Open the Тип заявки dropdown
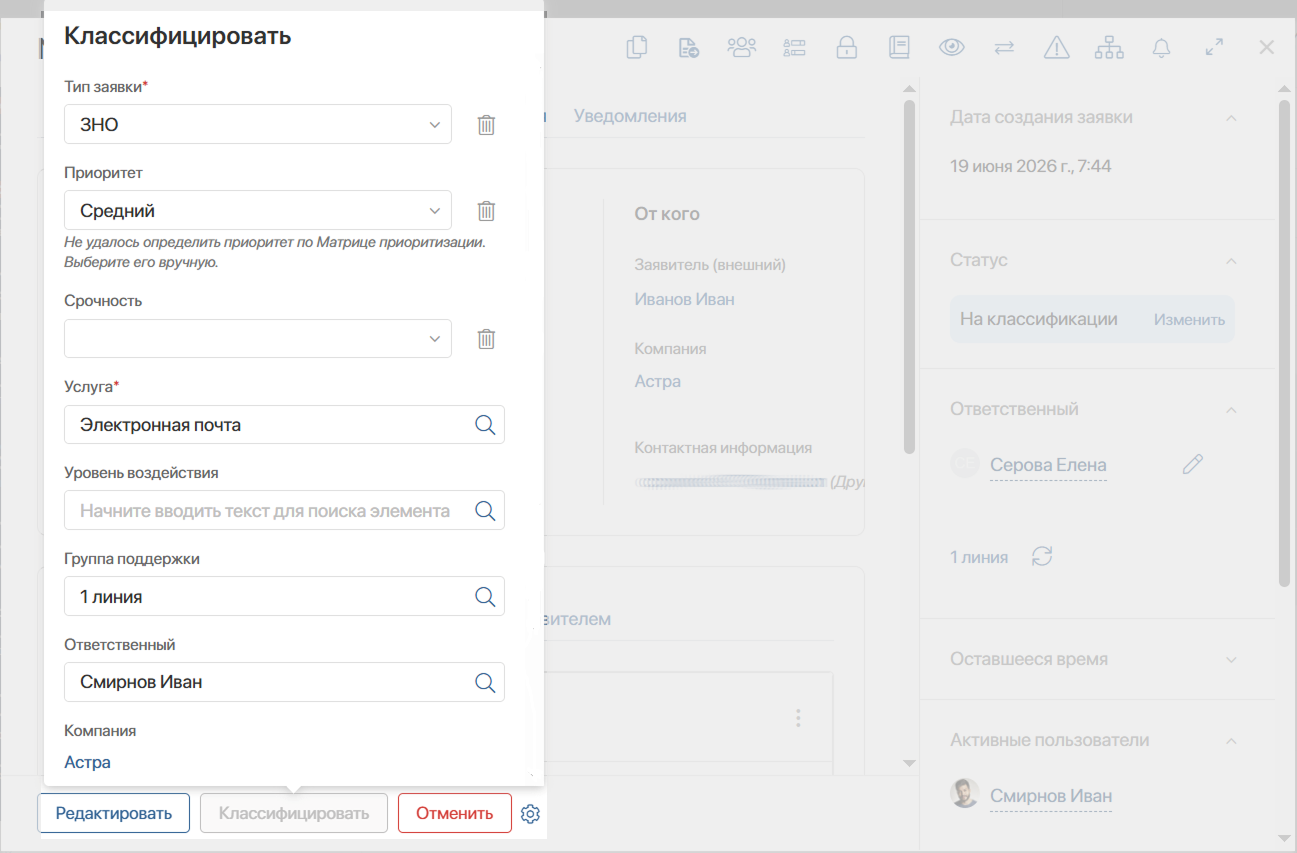Image resolution: width=1297 pixels, height=853 pixels. (258, 125)
